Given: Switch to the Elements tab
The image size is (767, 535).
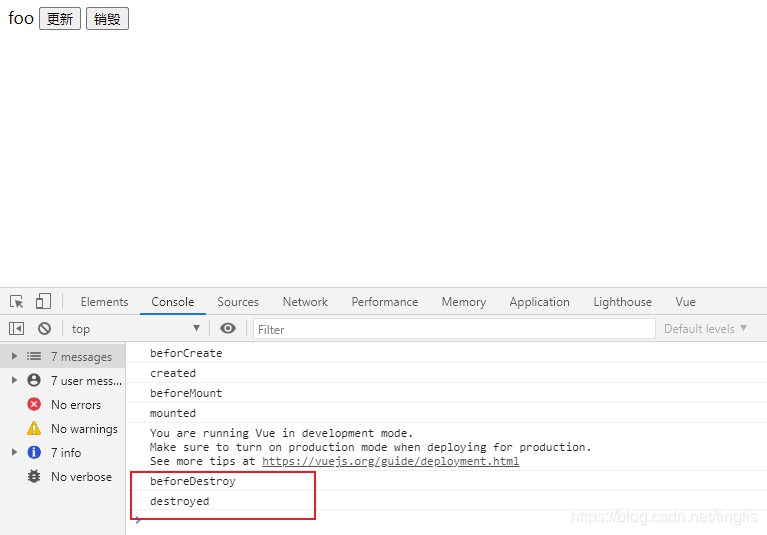Looking at the screenshot, I should pos(104,302).
